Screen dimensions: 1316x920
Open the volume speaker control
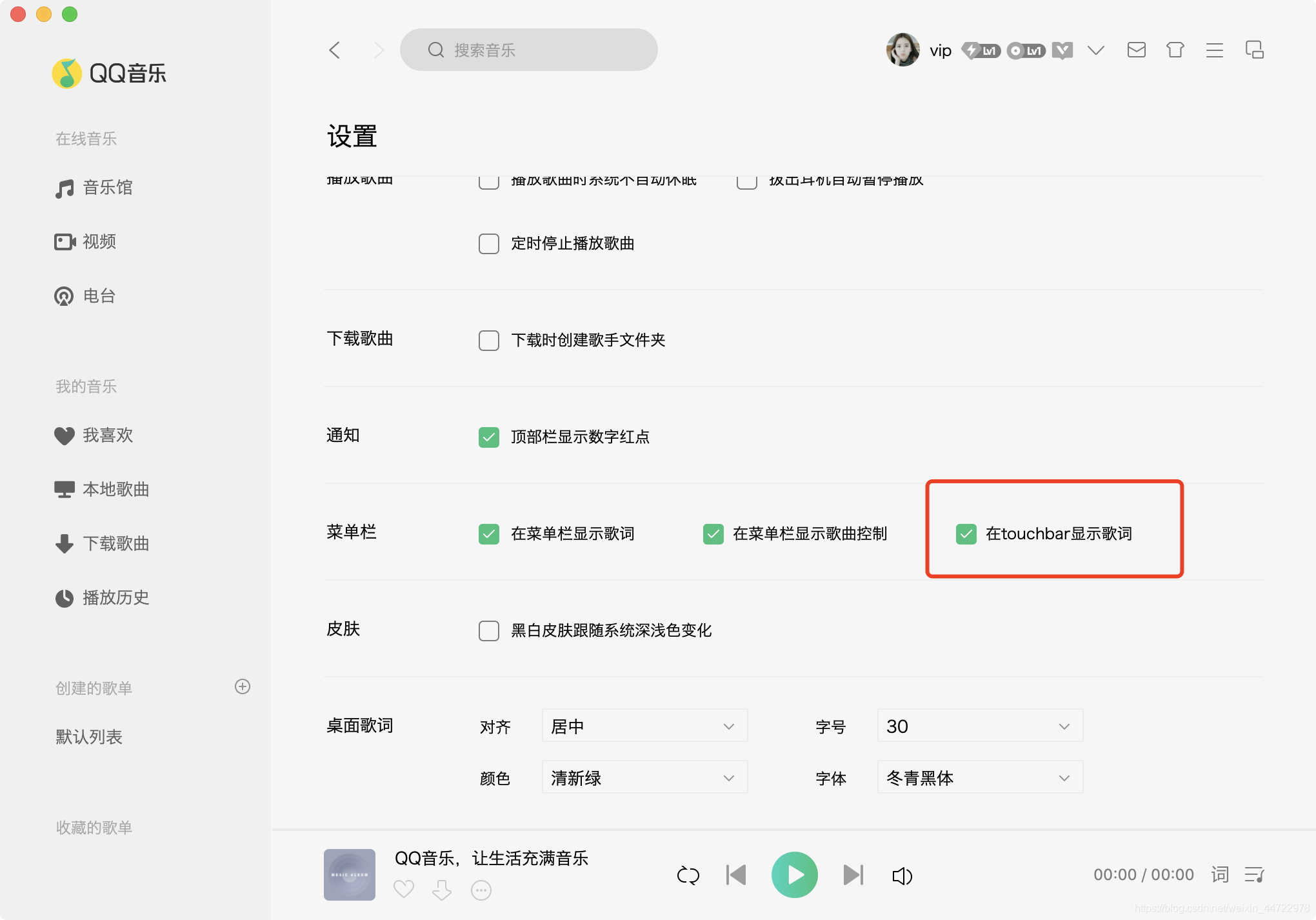(x=901, y=875)
